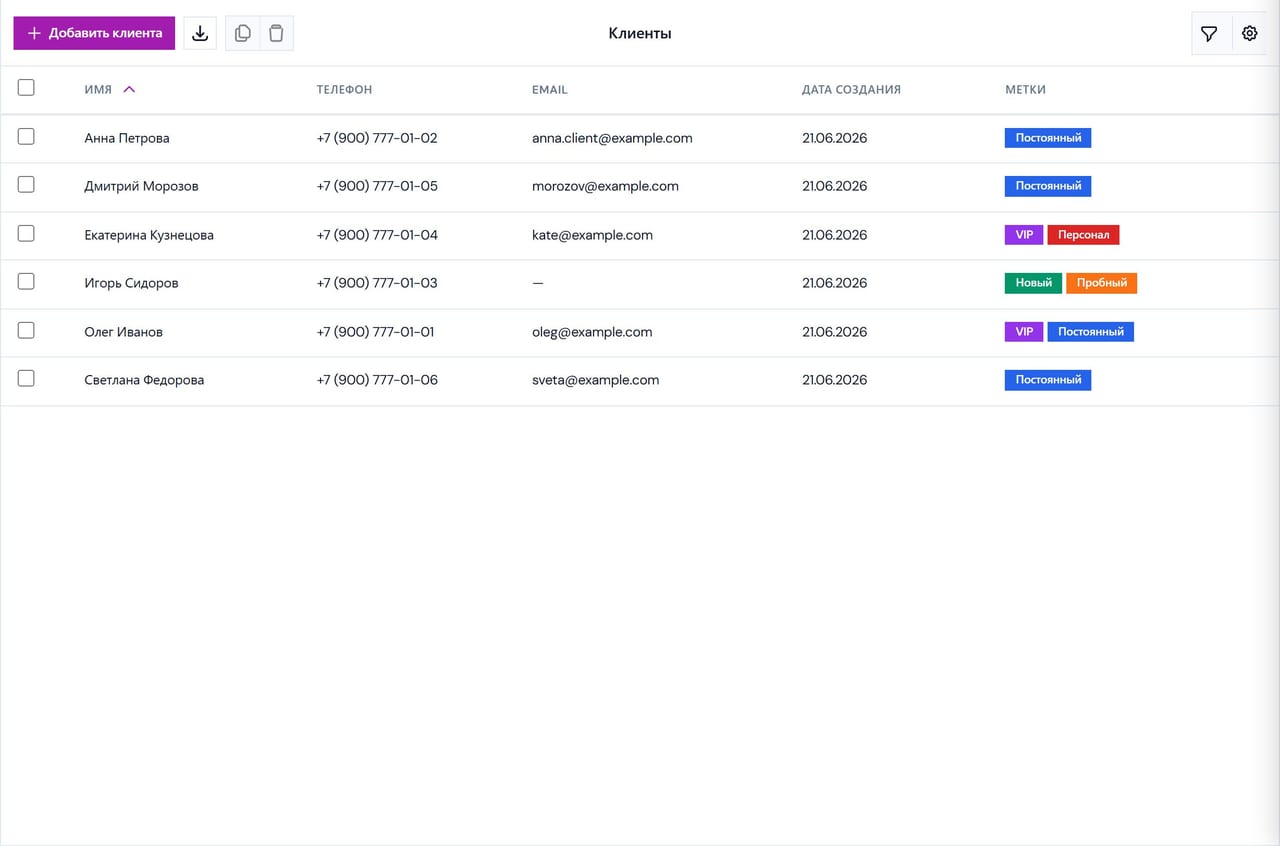Click phone +7 (900) 777-01-05

tap(377, 186)
